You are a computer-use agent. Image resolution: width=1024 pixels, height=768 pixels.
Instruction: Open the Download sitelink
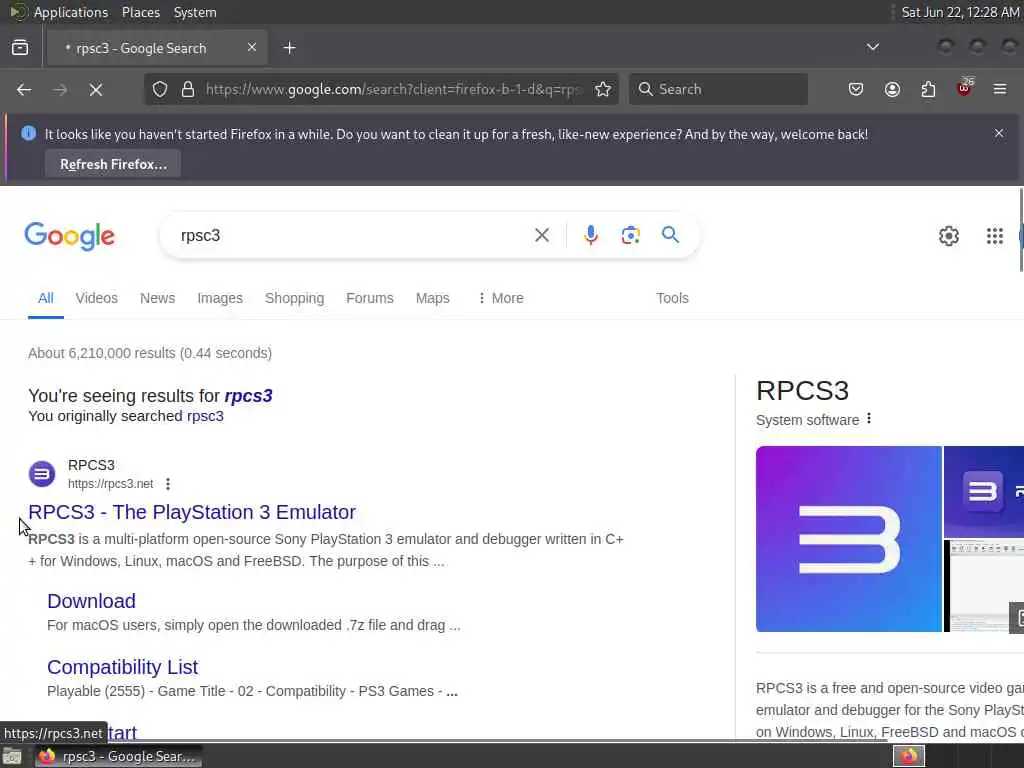click(91, 601)
